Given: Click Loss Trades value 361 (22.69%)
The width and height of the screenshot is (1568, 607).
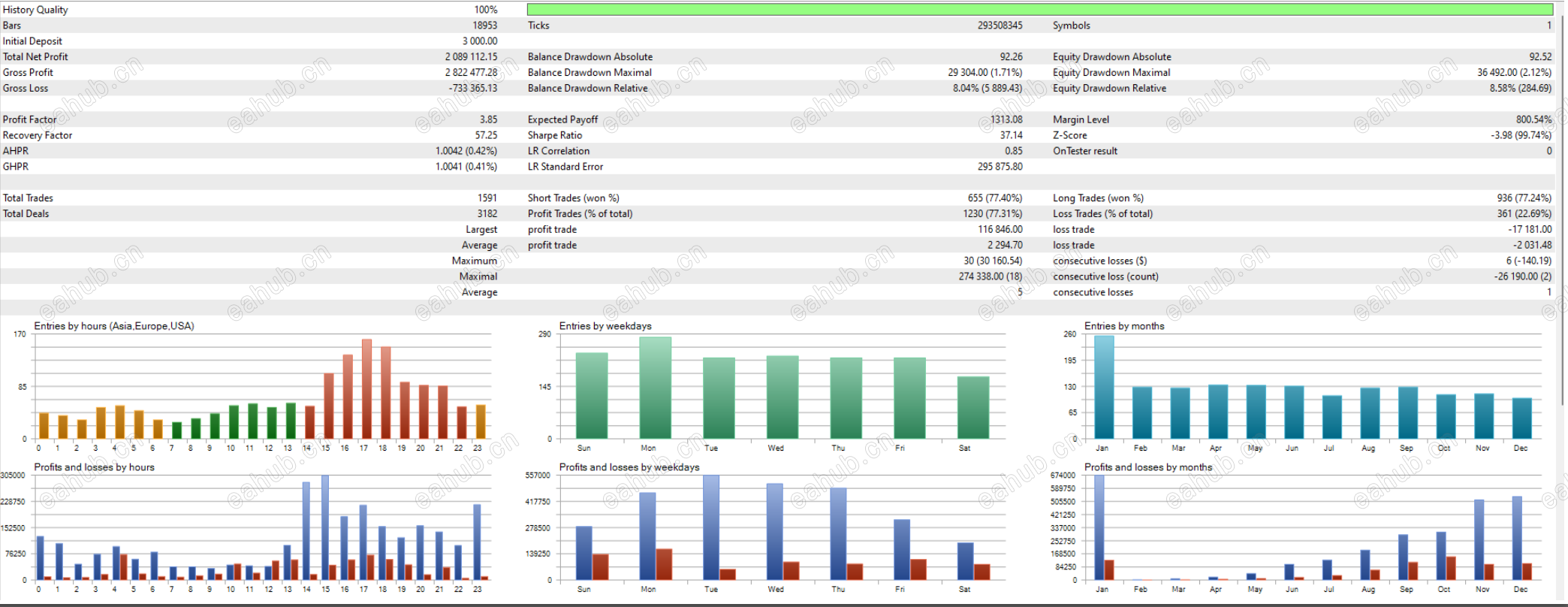Looking at the screenshot, I should [x=1524, y=215].
